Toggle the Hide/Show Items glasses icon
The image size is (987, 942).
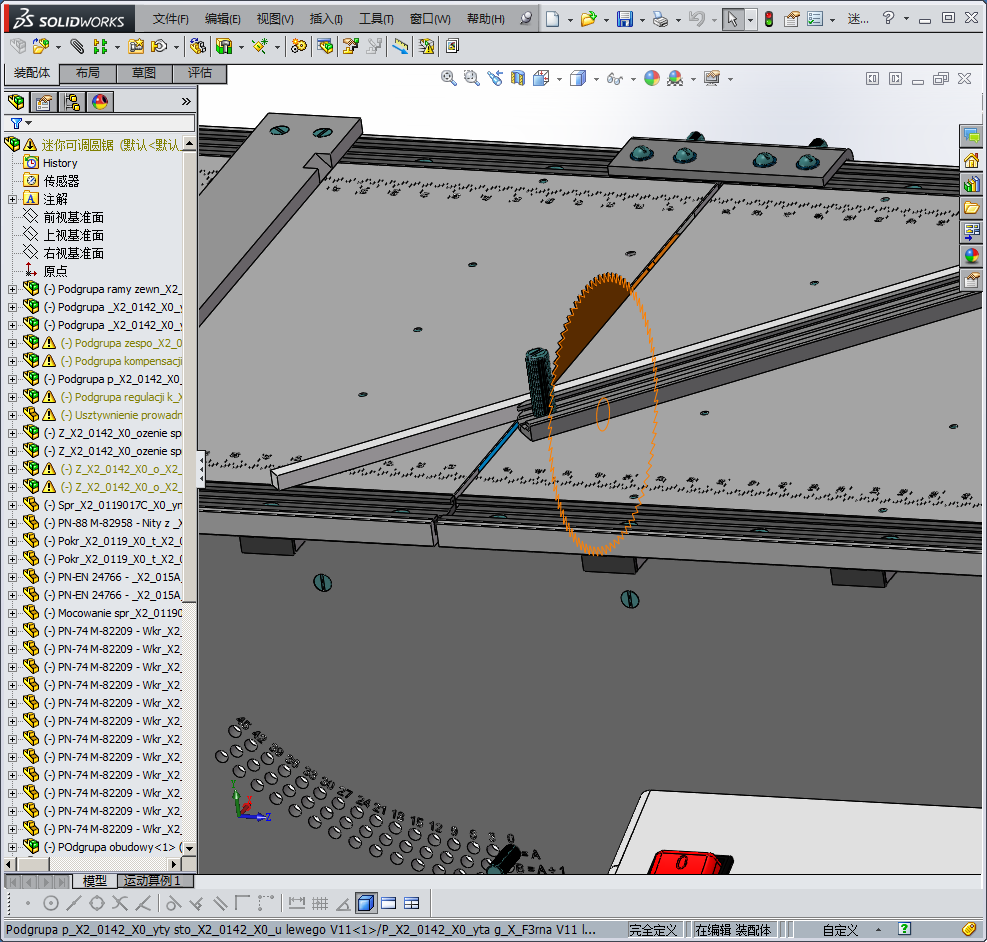click(x=614, y=78)
